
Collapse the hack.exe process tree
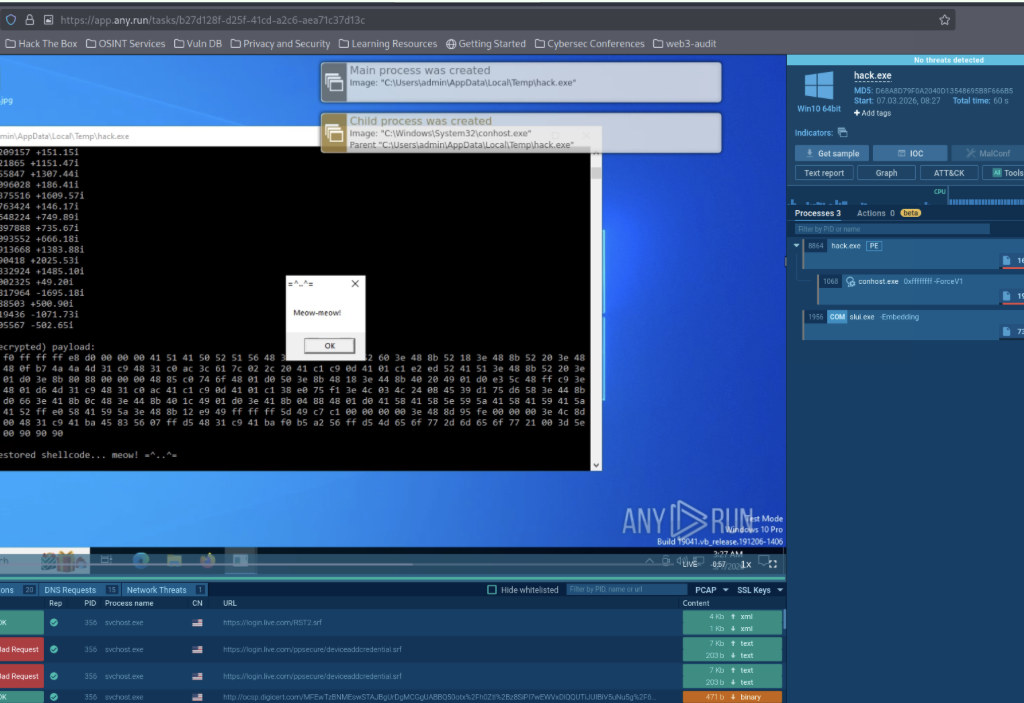797,245
